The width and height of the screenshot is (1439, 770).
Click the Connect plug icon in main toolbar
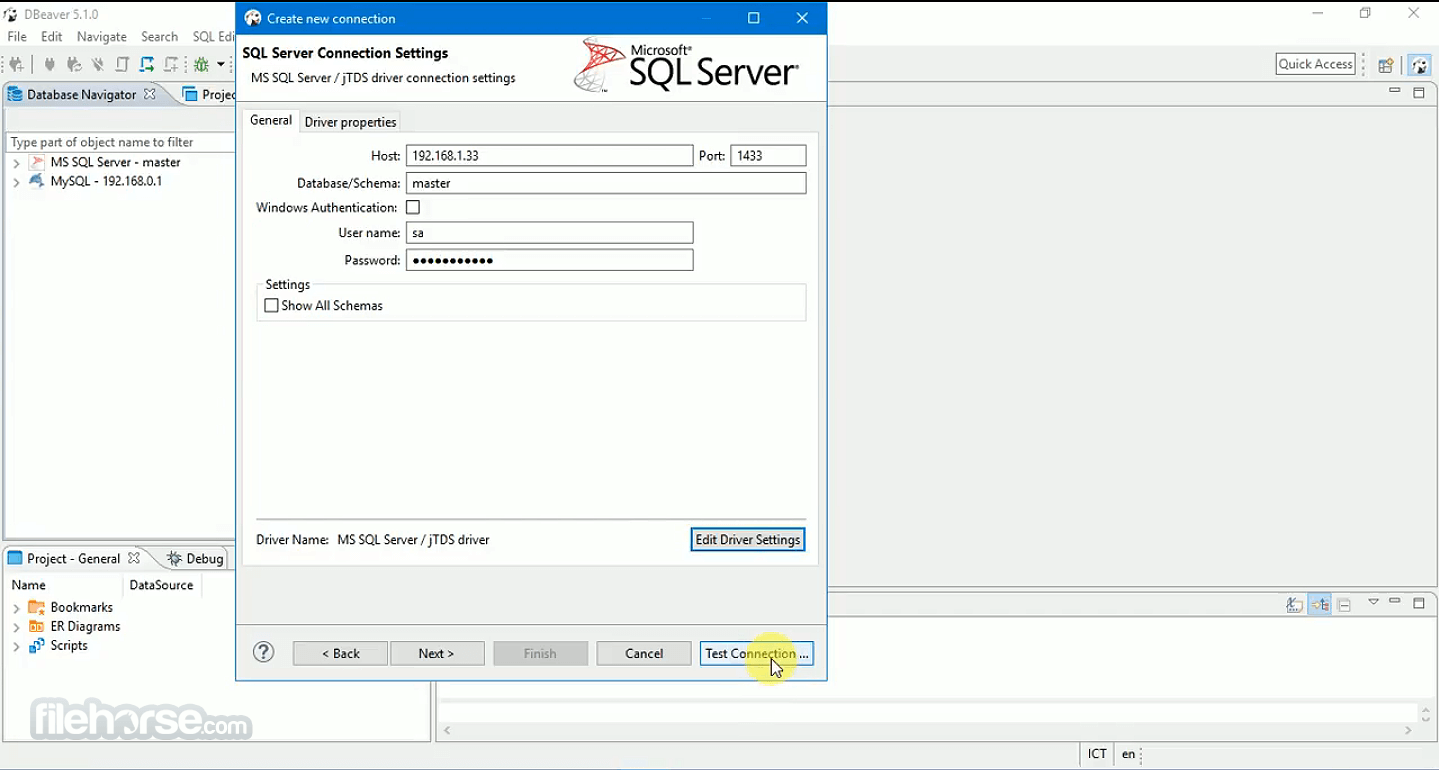coord(49,65)
